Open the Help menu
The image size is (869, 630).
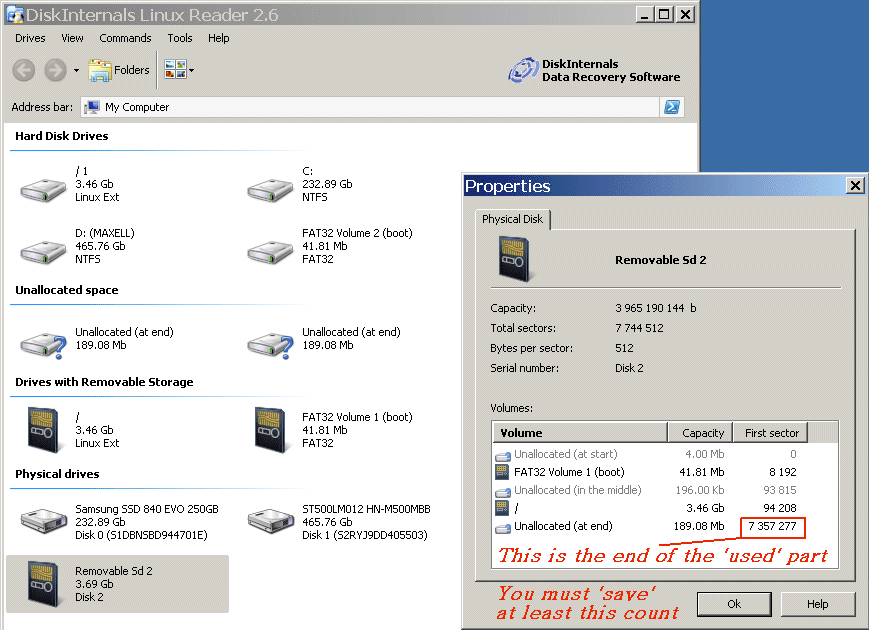[x=218, y=38]
